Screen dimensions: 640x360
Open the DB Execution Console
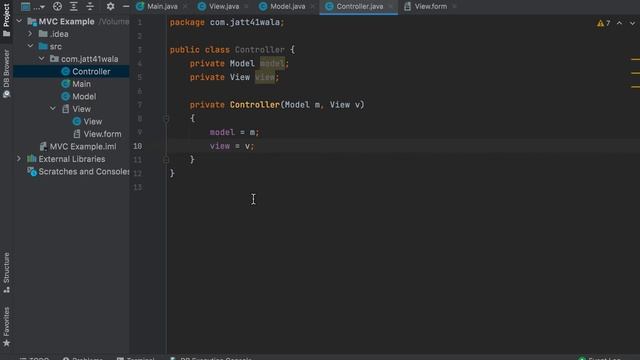211,358
